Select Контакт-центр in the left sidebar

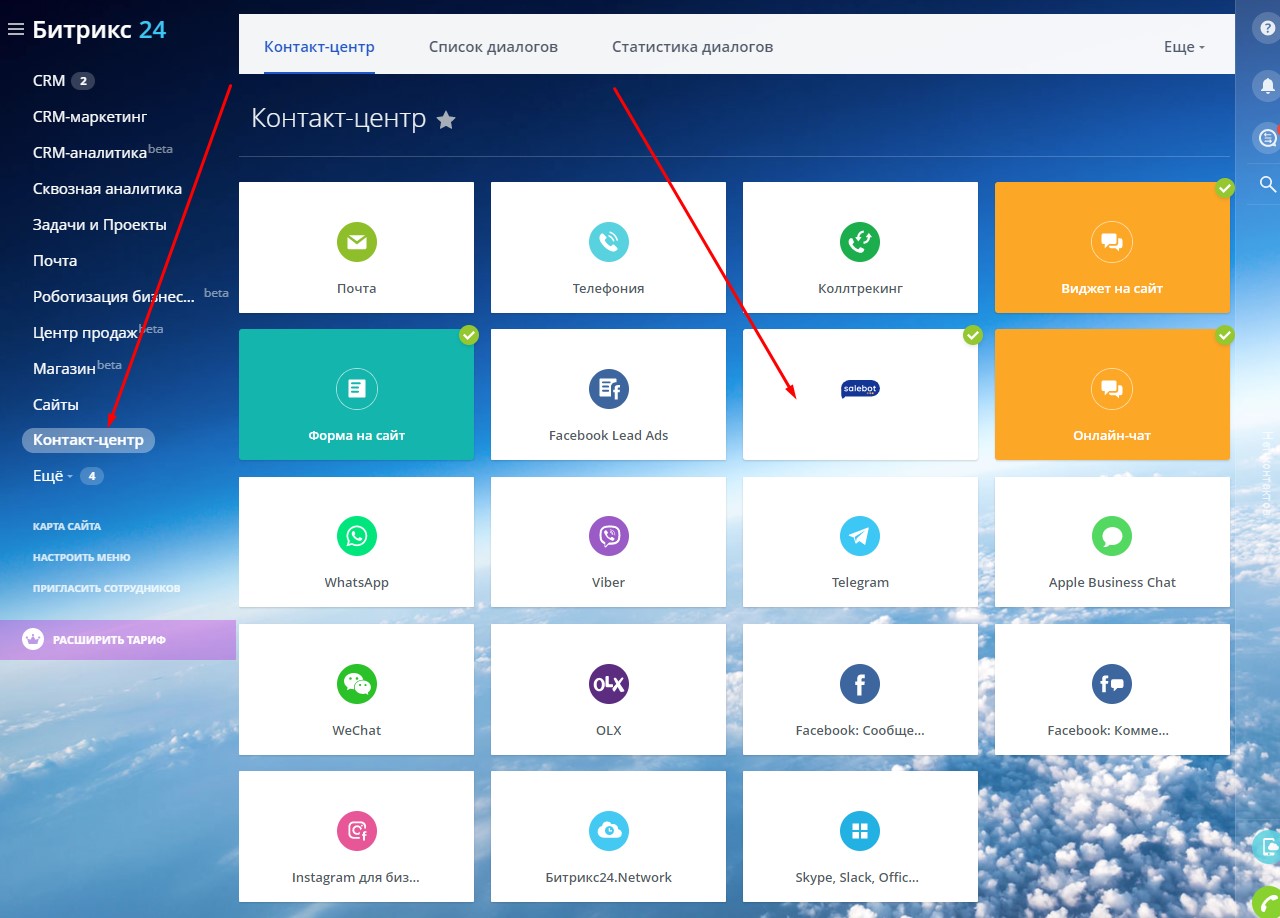point(88,440)
